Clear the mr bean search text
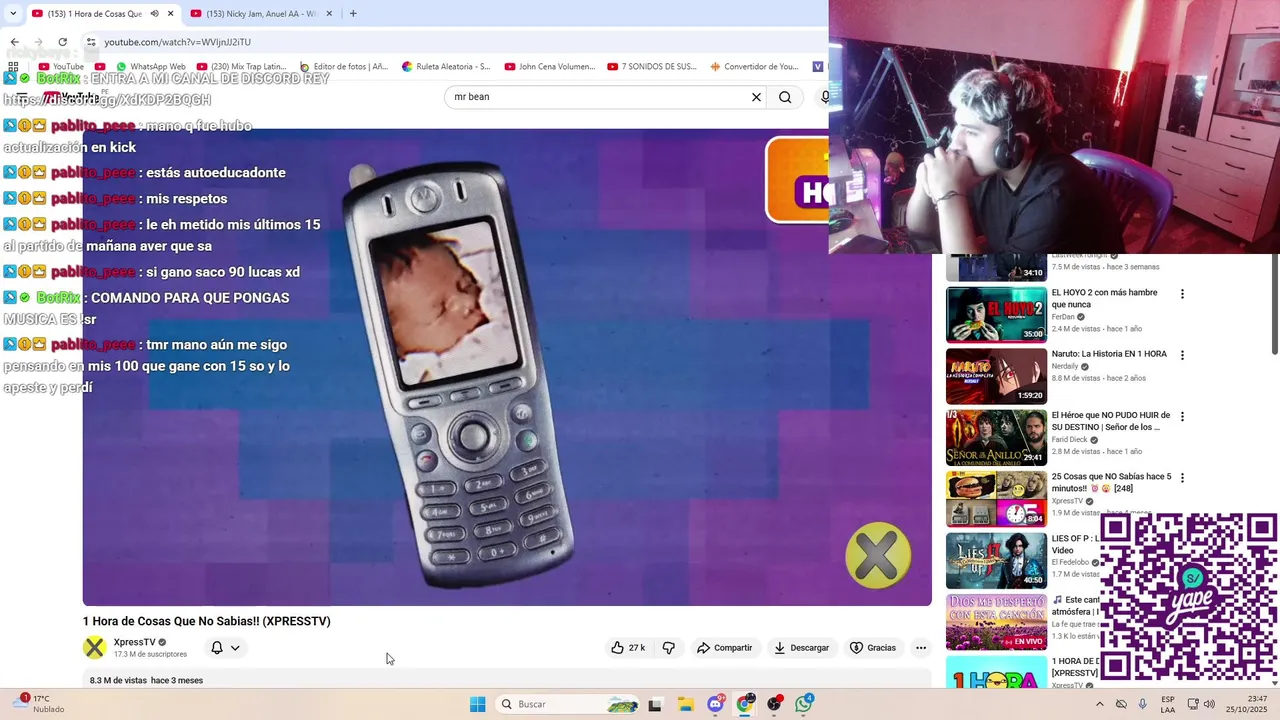 [756, 97]
